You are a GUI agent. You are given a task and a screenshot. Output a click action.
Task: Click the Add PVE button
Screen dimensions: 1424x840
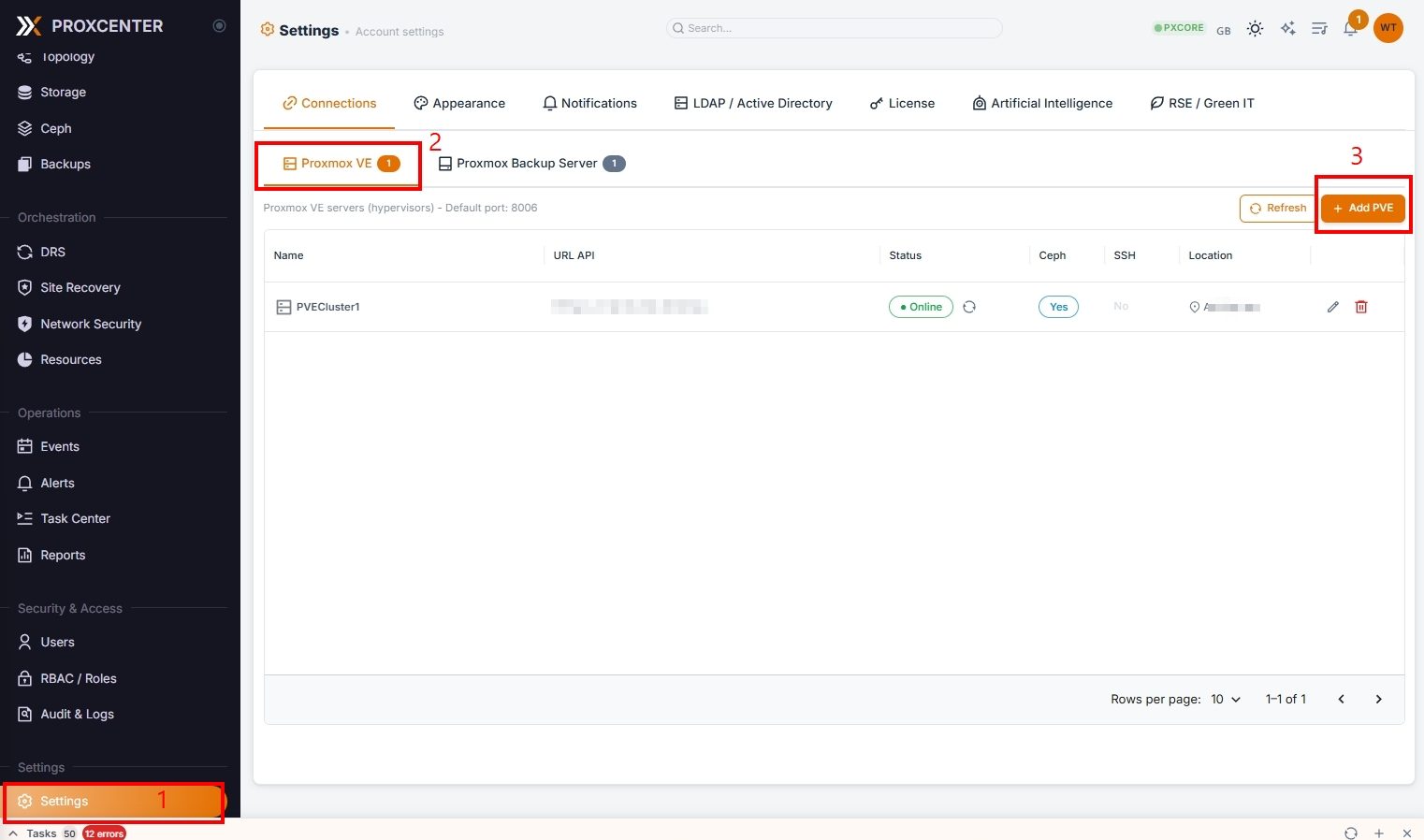1362,208
